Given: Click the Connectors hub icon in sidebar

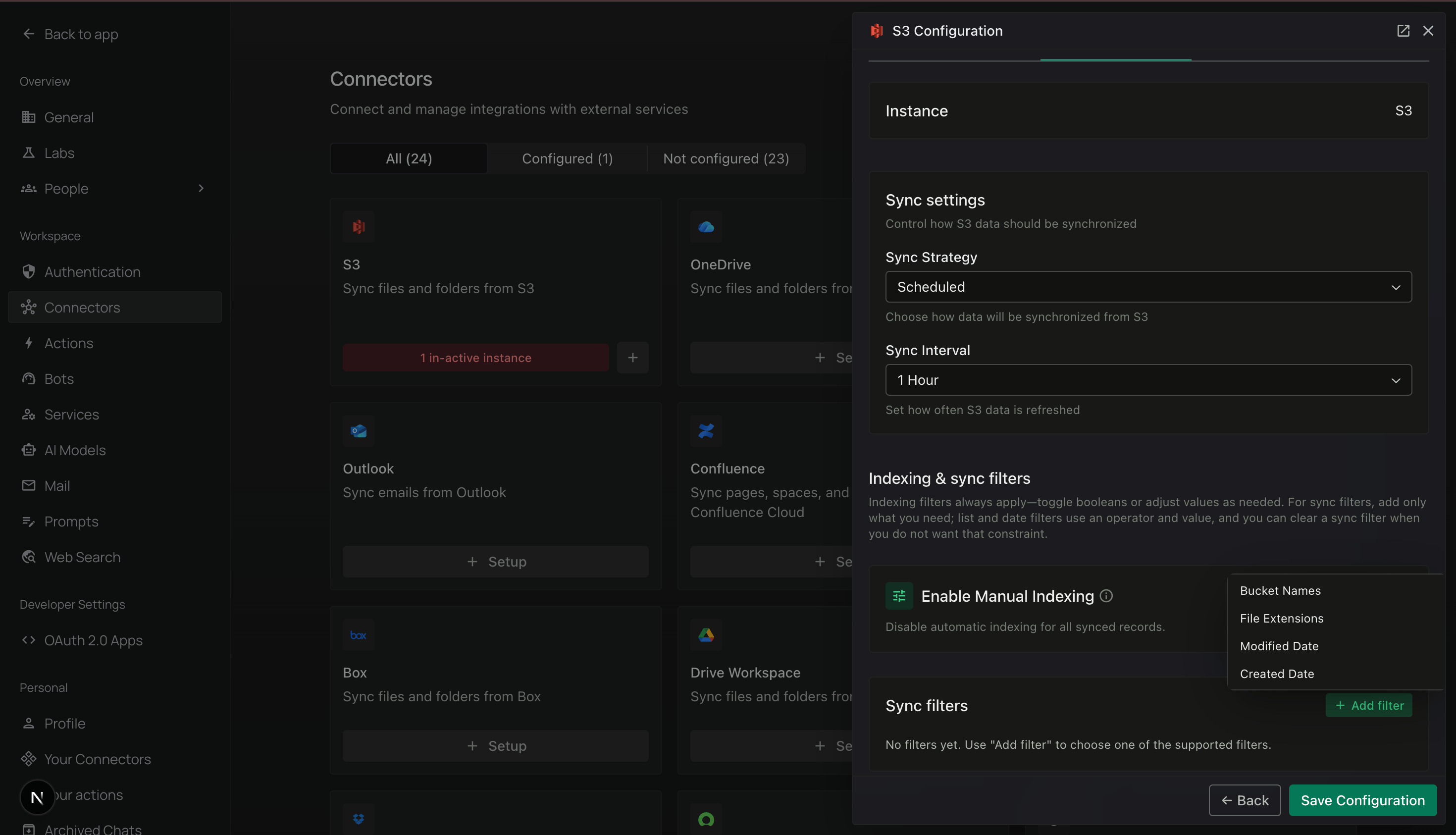Looking at the screenshot, I should tap(29, 308).
